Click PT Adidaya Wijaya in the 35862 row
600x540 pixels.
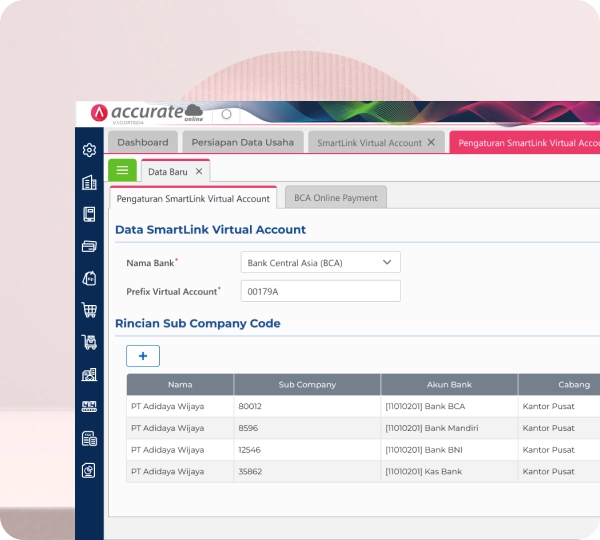tap(180, 471)
